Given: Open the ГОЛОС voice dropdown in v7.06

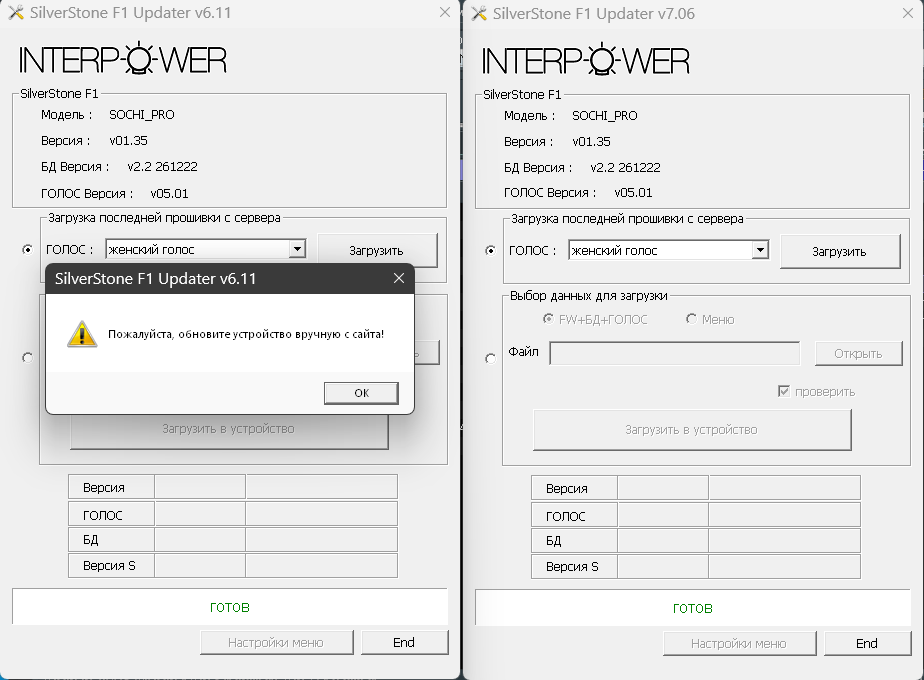Looking at the screenshot, I should (x=761, y=250).
